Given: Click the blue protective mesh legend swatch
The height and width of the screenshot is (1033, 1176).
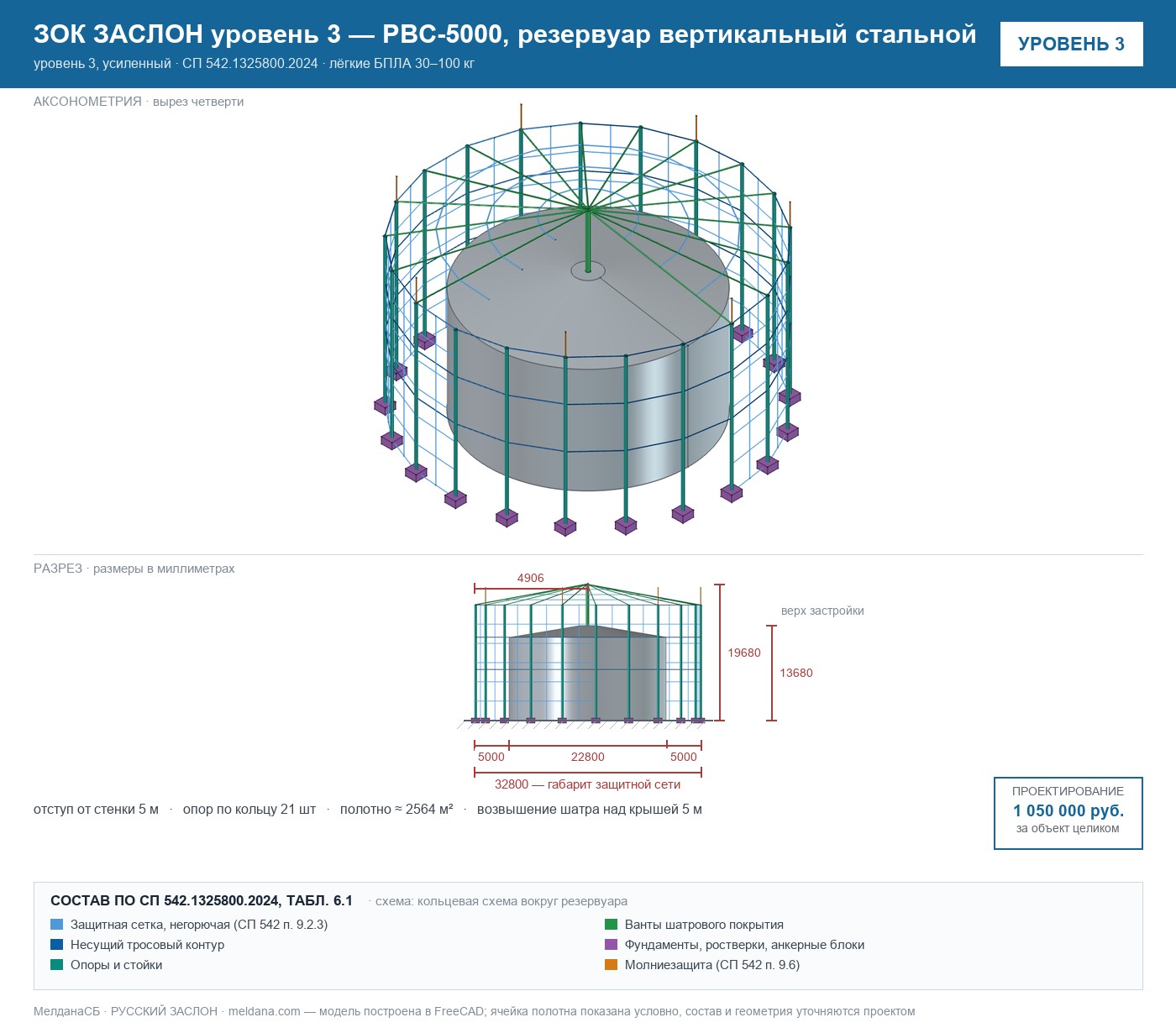Looking at the screenshot, I should click(x=57, y=924).
